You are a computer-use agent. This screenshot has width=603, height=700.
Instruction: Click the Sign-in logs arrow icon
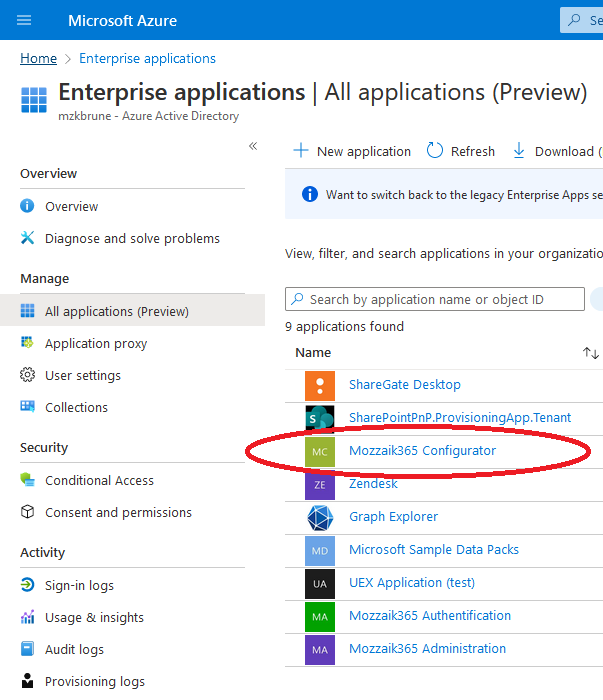(27, 584)
